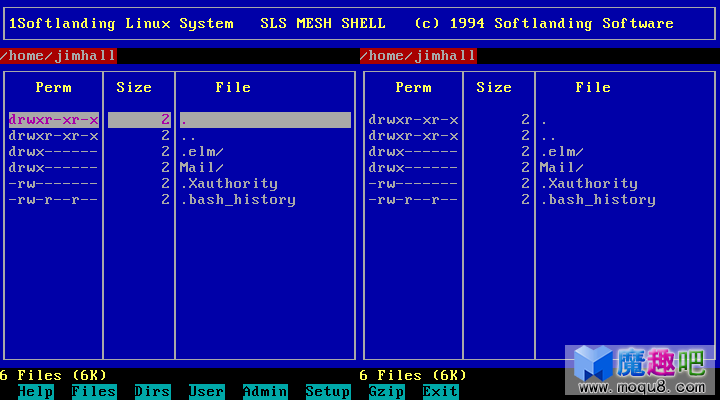Open the Setup menu
The height and width of the screenshot is (400, 720).
[x=328, y=391]
